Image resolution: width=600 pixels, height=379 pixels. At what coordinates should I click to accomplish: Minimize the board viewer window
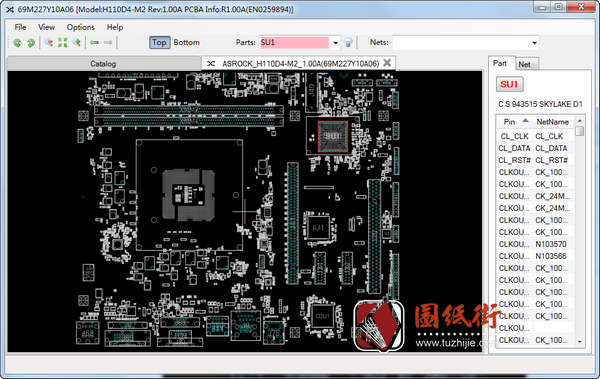(543, 7)
